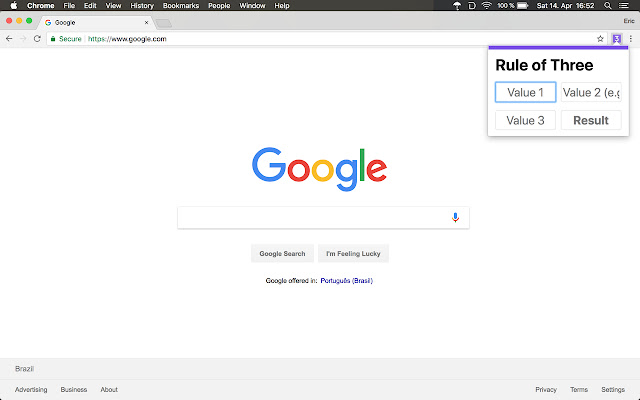Screen dimensions: 640x400
Task: Click the date and time in menu bar
Action: [x=565, y=6]
